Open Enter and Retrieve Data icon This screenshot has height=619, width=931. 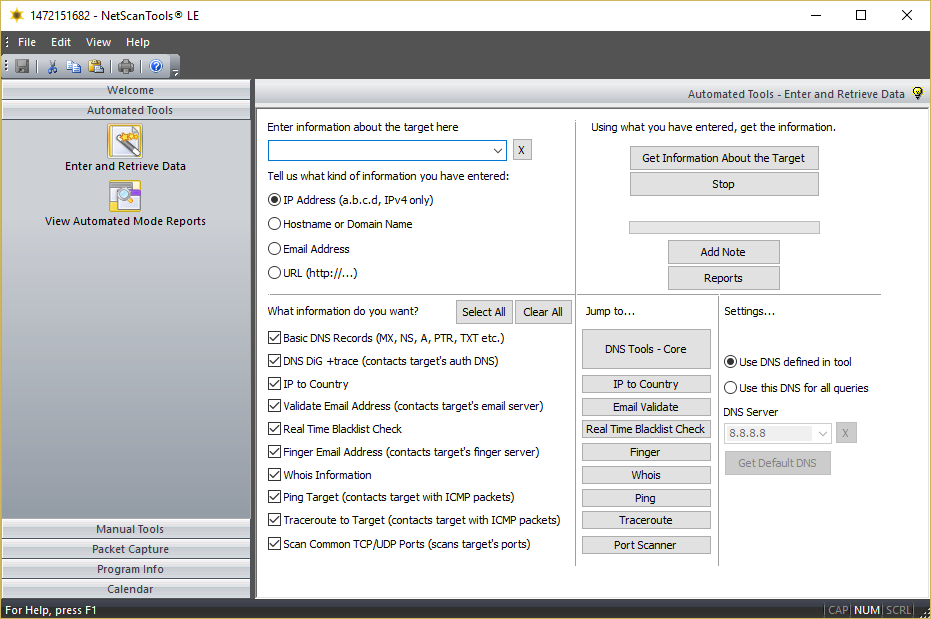click(x=125, y=141)
